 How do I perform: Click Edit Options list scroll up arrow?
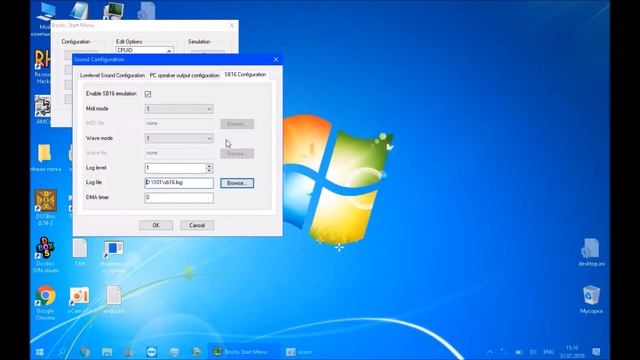coord(169,51)
